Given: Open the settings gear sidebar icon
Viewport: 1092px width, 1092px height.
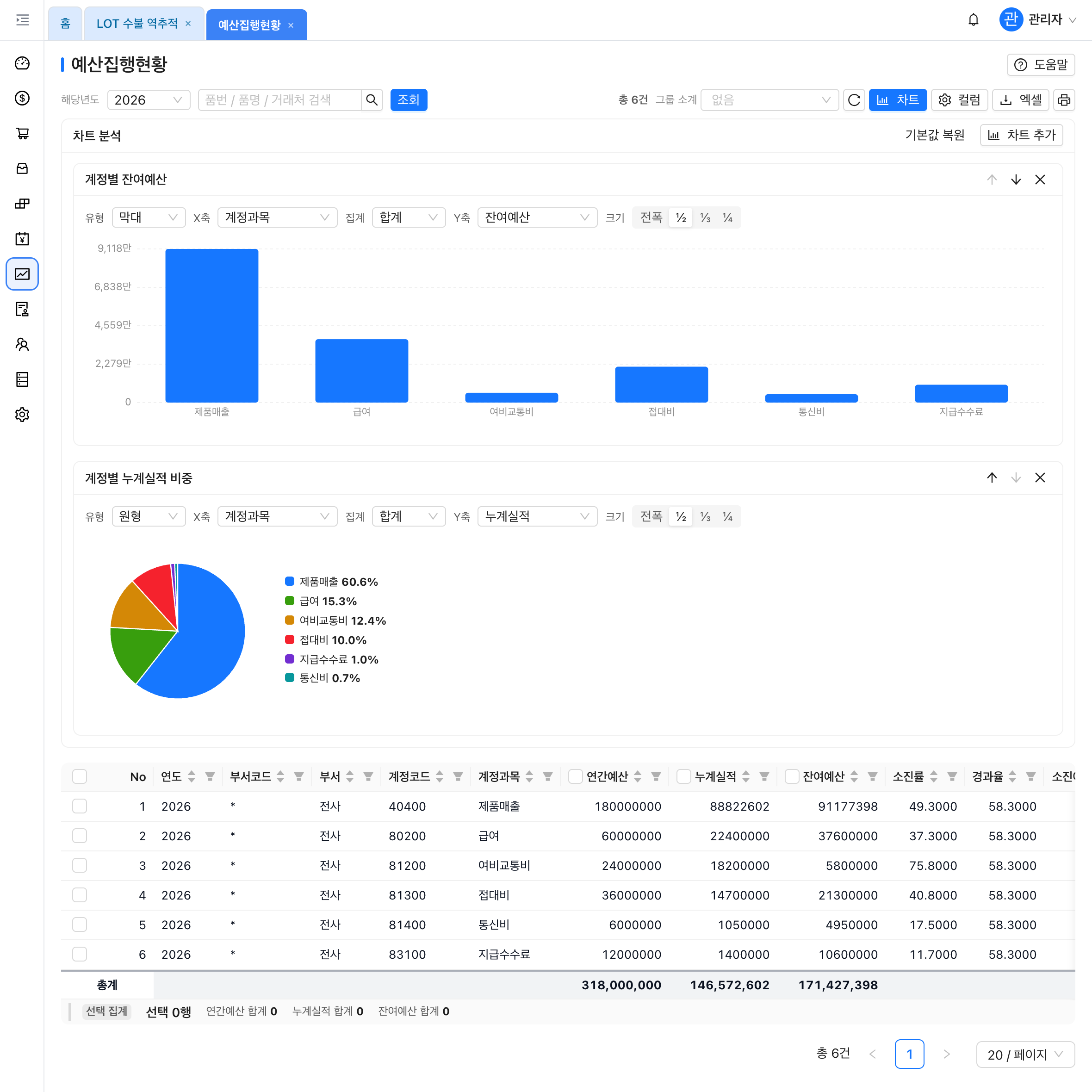Looking at the screenshot, I should [x=22, y=414].
